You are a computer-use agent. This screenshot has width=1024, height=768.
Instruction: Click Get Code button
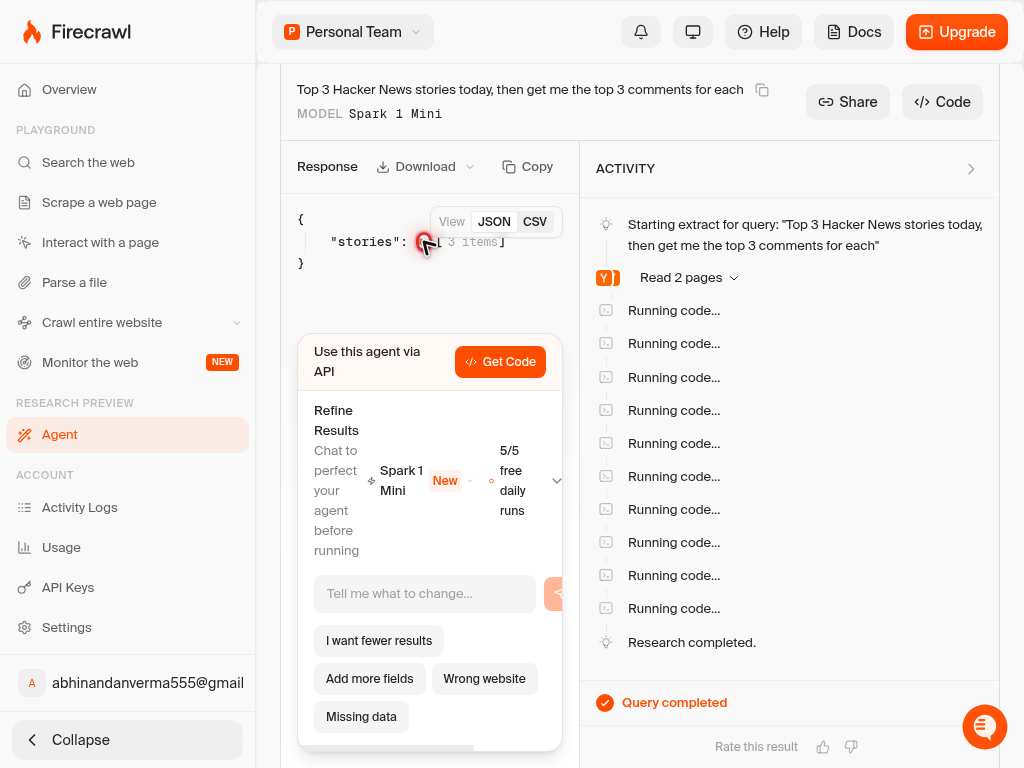coord(500,362)
